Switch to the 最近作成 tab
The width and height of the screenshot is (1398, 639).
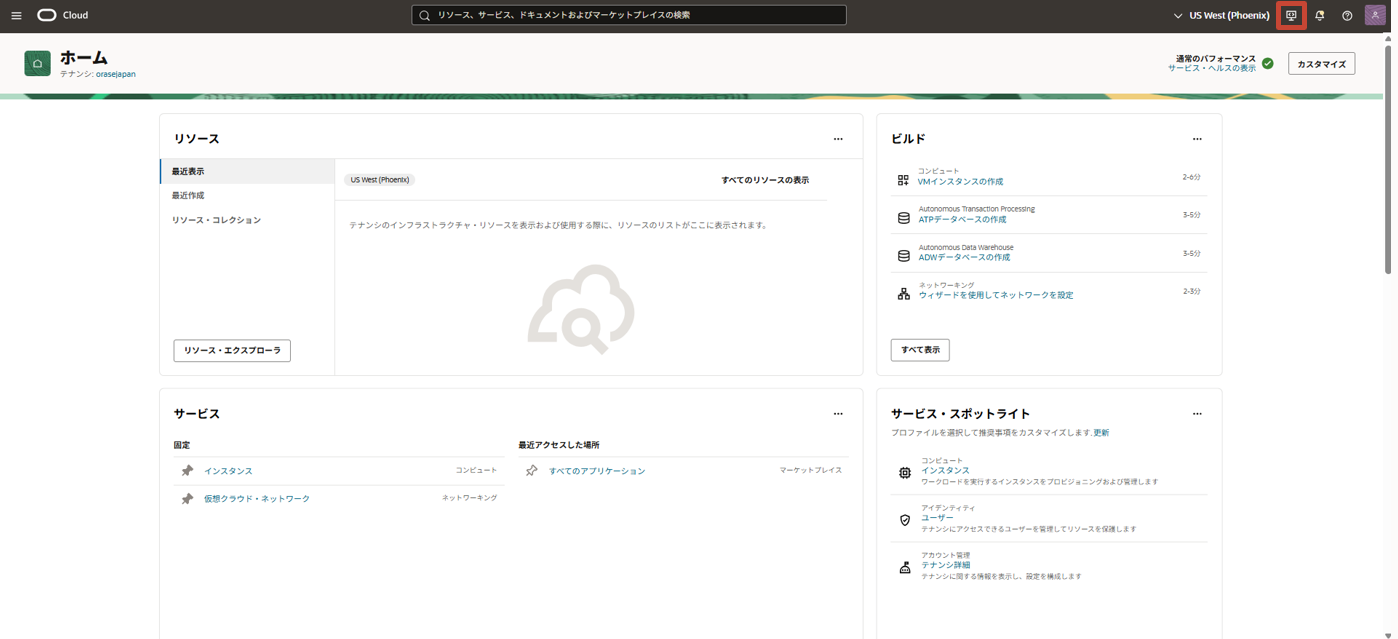[x=190, y=195]
